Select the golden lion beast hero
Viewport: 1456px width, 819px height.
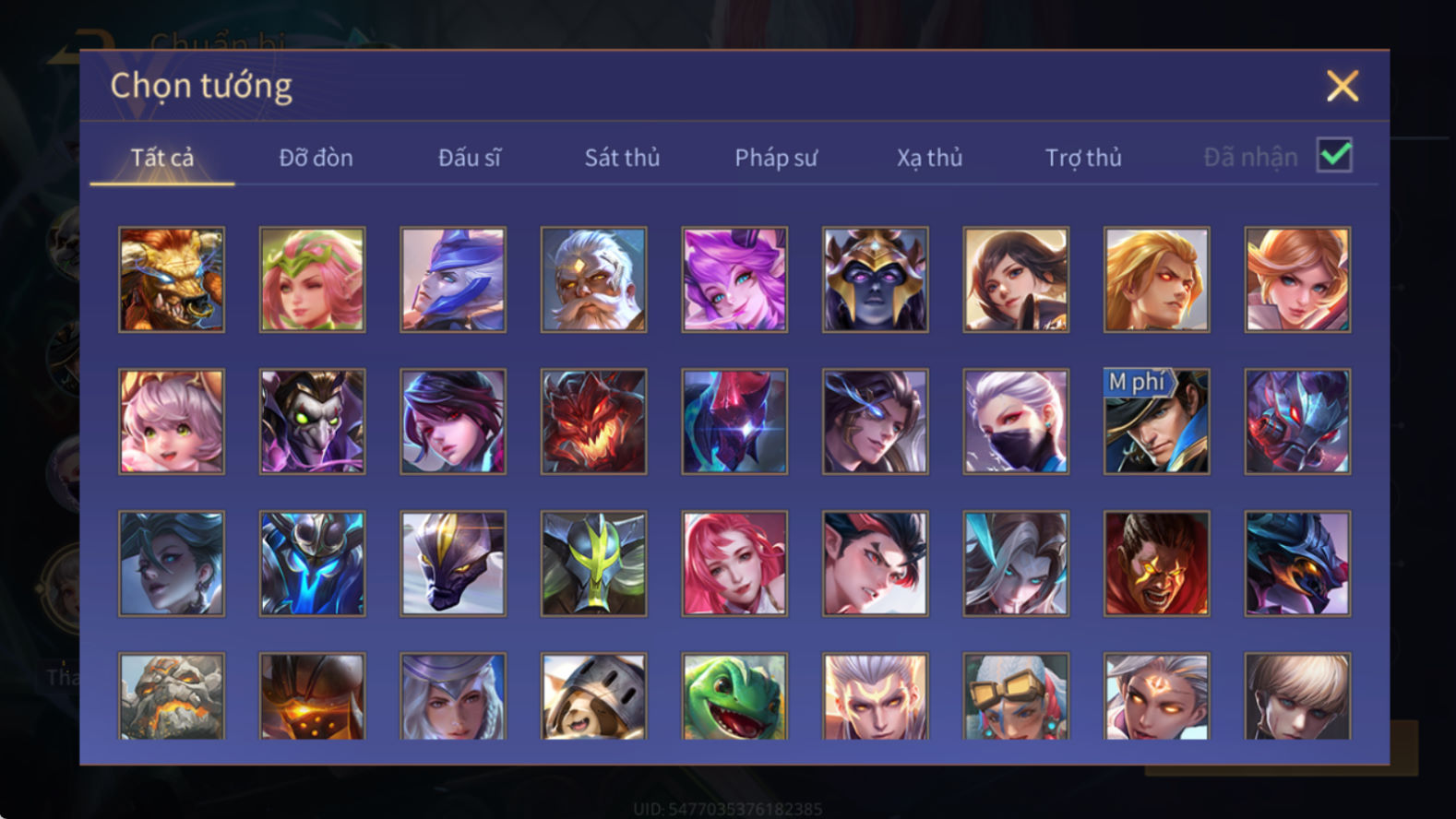[172, 279]
